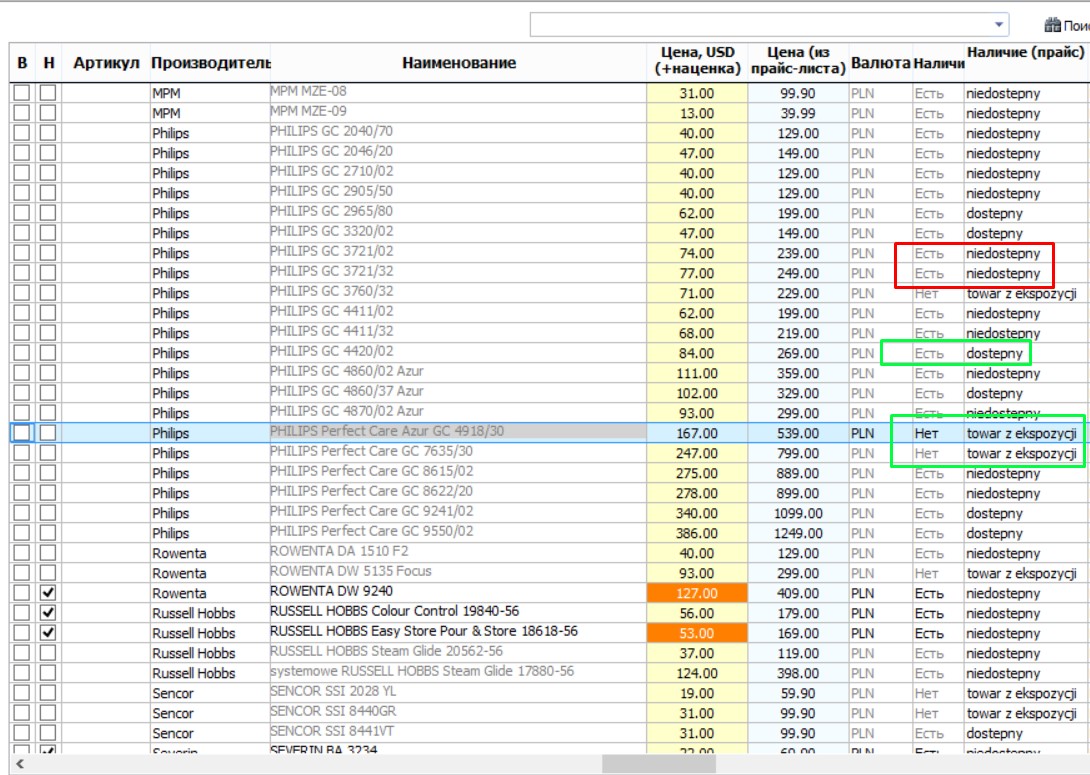Uncheck the Н checkbox for ROWENTA DW 9240
This screenshot has height=775, width=1090.
pyautogui.click(x=48, y=593)
